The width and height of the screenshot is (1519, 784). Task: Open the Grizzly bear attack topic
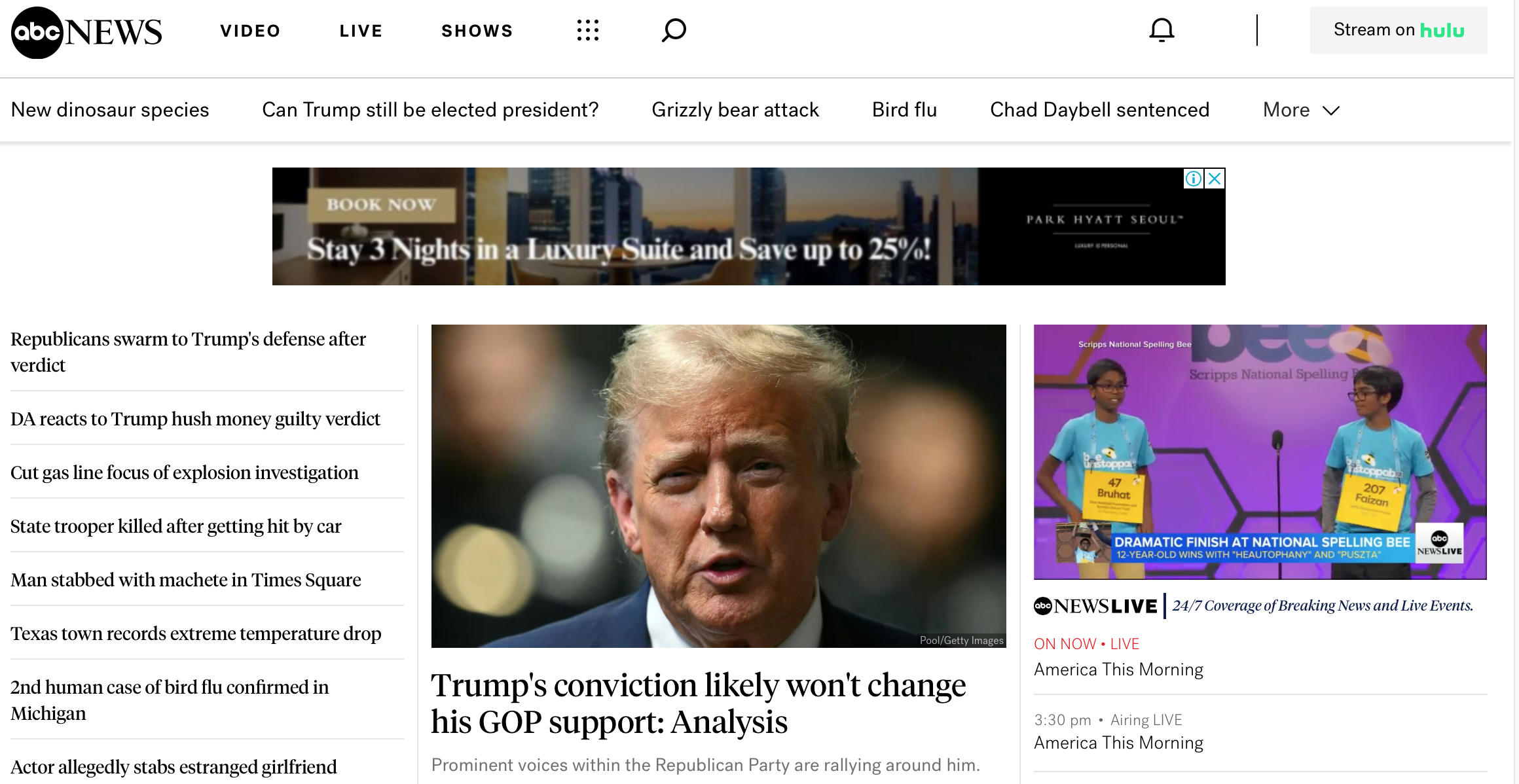click(x=735, y=110)
